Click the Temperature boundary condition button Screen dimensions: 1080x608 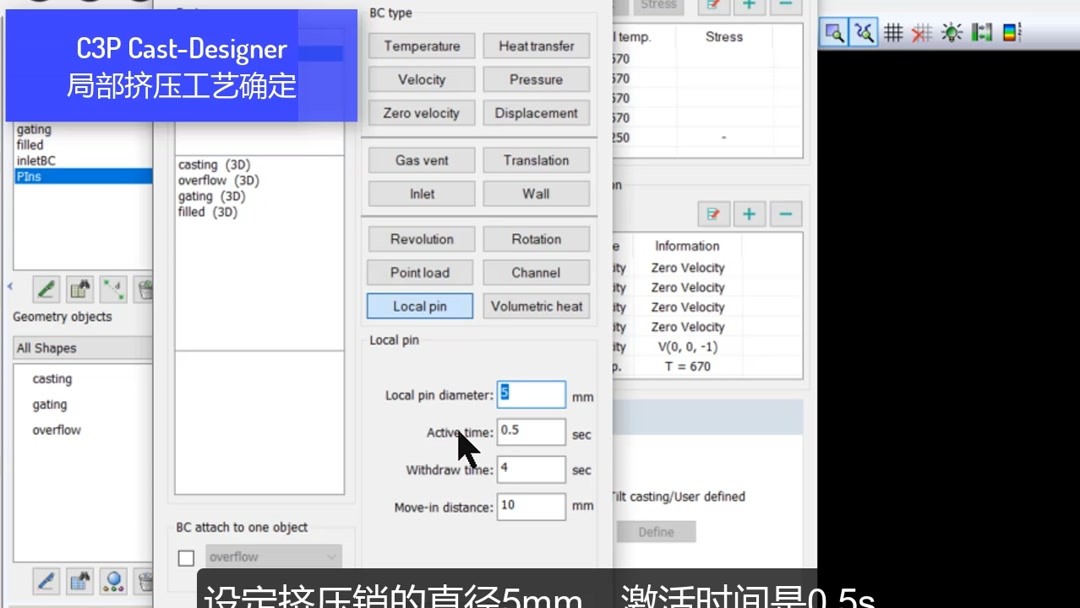tap(421, 45)
